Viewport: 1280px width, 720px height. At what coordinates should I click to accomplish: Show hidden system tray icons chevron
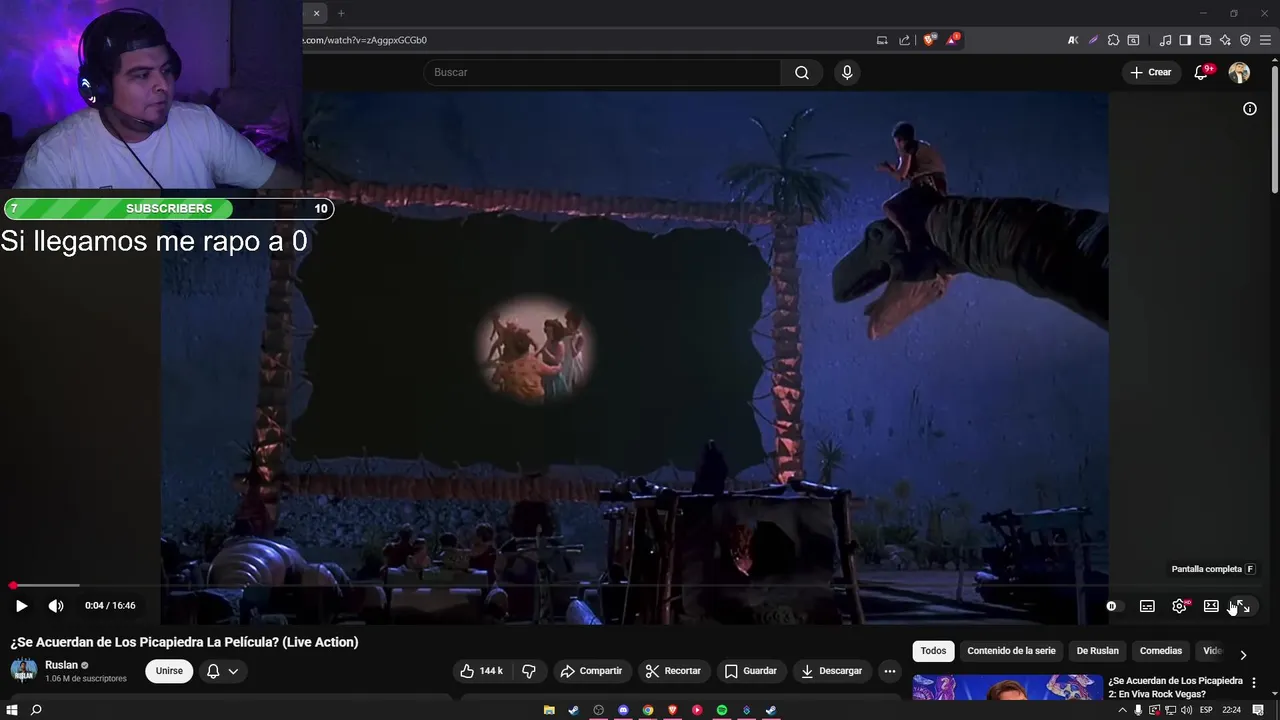click(x=1122, y=710)
